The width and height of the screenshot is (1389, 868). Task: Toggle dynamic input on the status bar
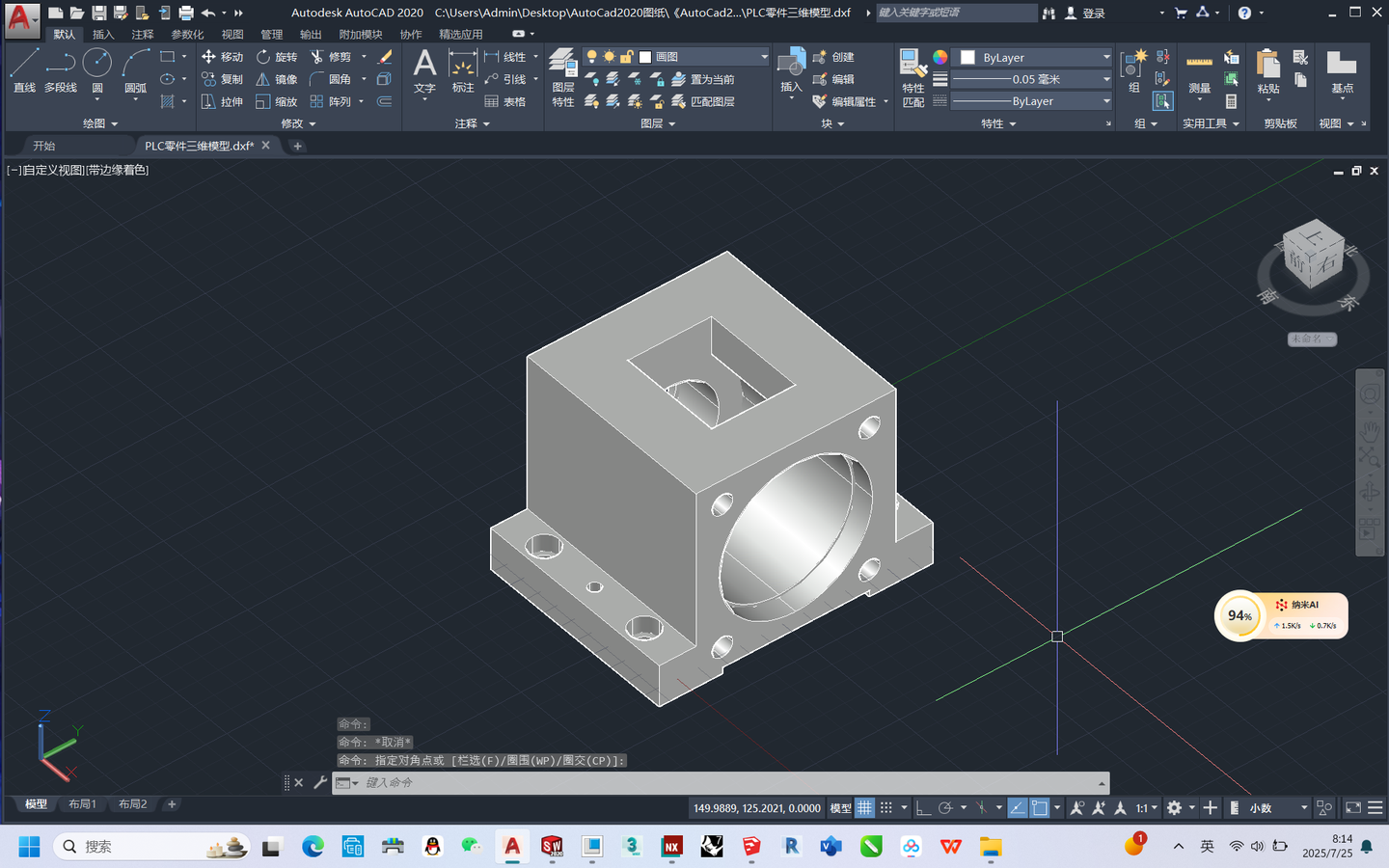click(x=1018, y=807)
